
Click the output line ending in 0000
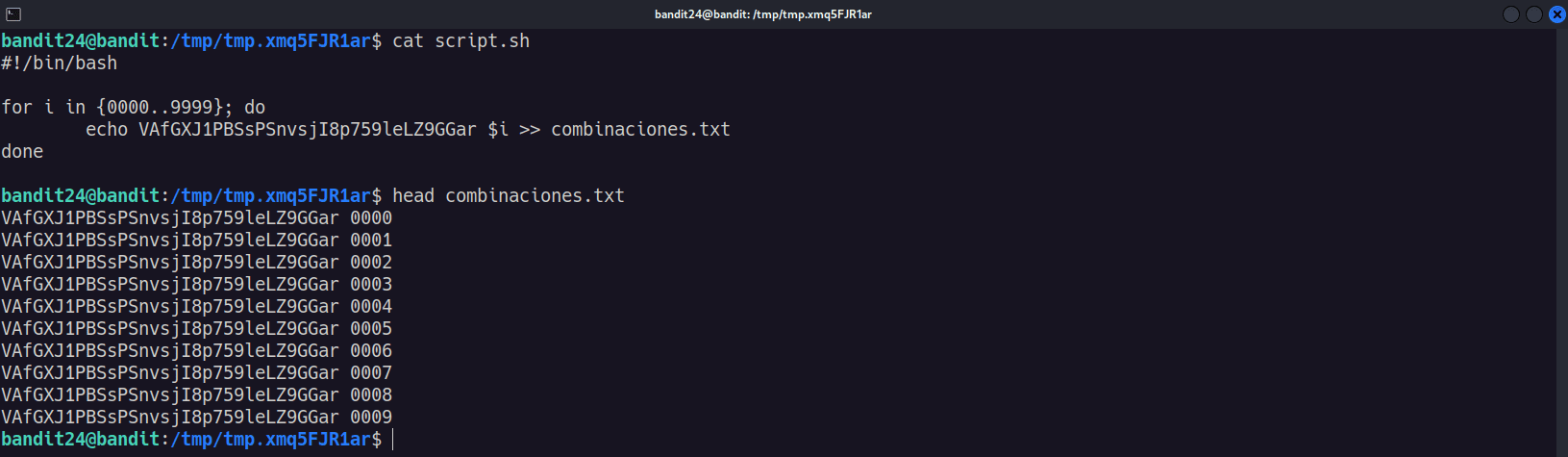pyautogui.click(x=197, y=218)
